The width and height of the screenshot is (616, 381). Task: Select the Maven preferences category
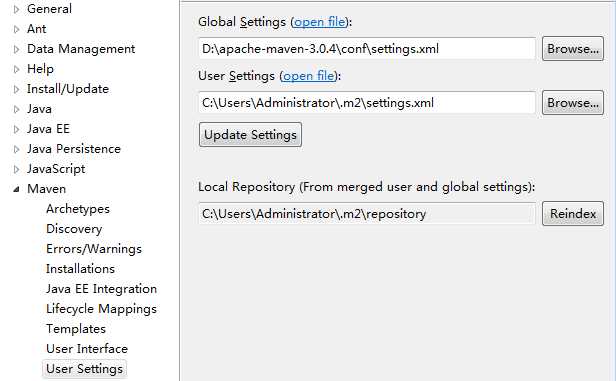46,189
